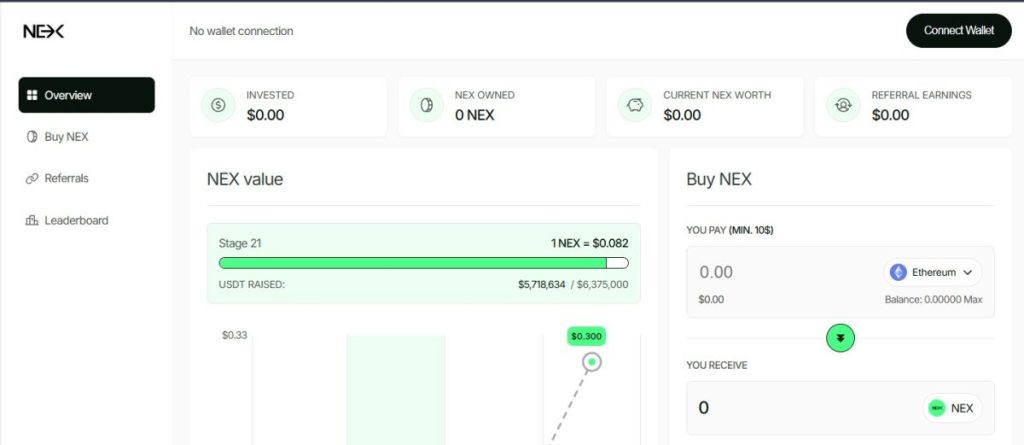This screenshot has width=1024, height=445.
Task: Open the Leaderboard page
Action: pos(67,220)
